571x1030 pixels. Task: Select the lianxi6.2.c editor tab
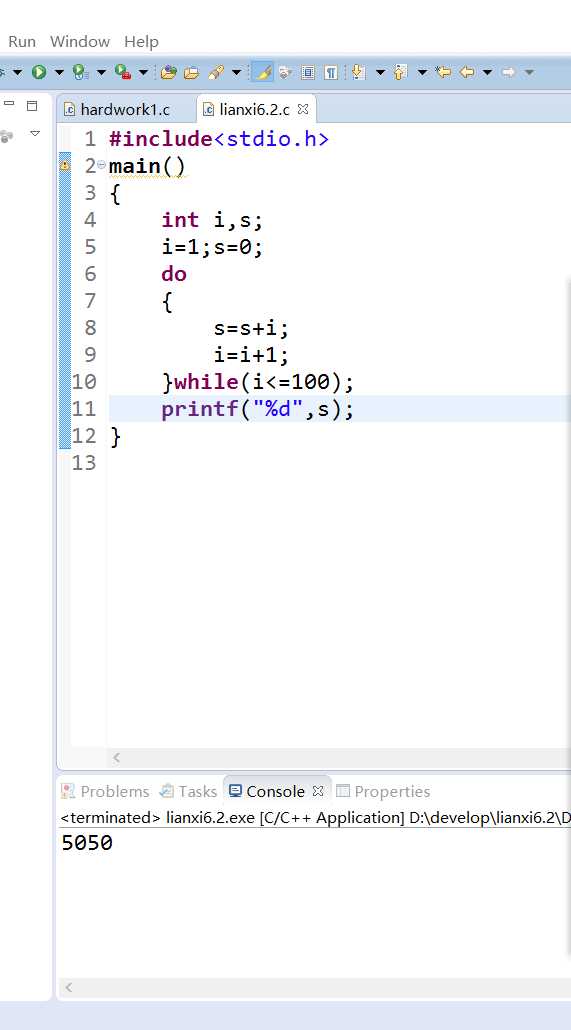coord(254,109)
